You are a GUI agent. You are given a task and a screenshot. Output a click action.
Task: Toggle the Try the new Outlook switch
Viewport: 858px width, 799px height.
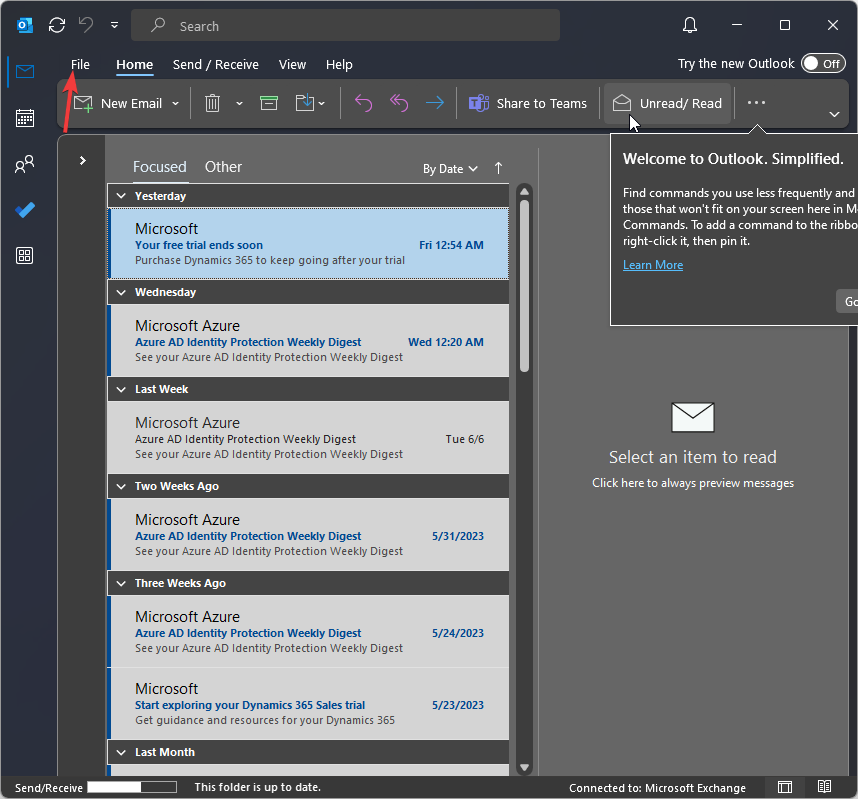824,64
